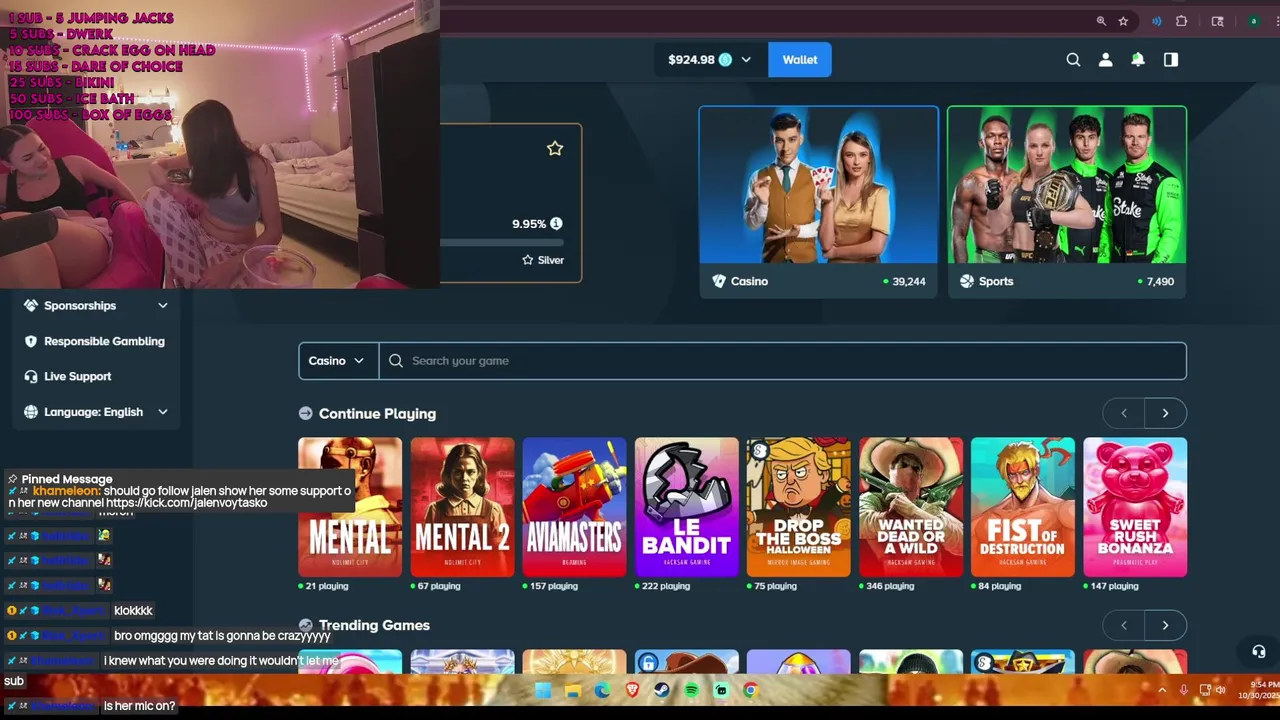The image size is (1280, 720).
Task: Open the Sports banner card
Action: click(1067, 202)
